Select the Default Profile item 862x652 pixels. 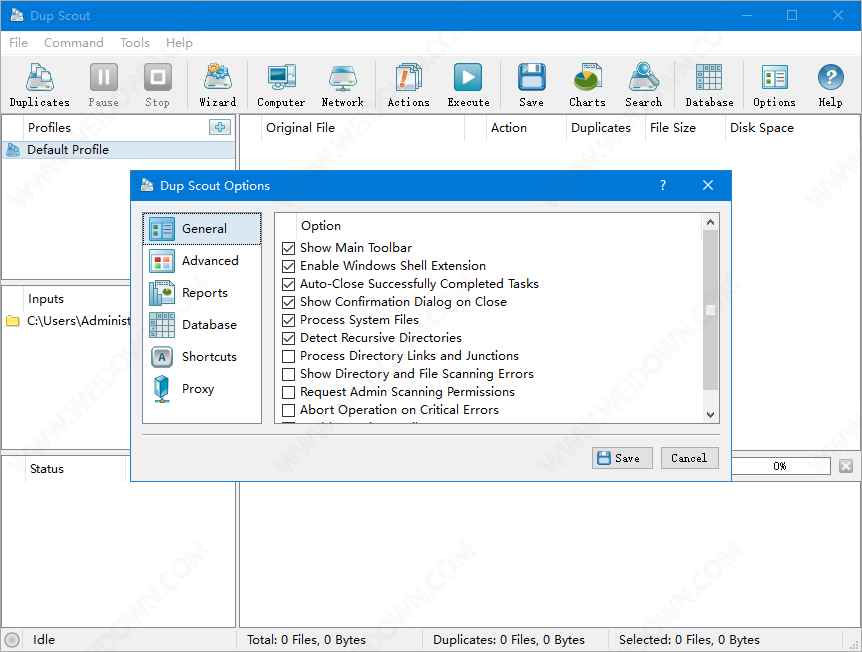(x=68, y=150)
